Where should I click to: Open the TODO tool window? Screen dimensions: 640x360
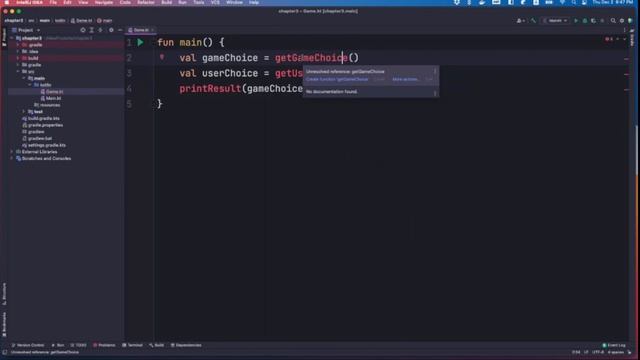coord(78,345)
